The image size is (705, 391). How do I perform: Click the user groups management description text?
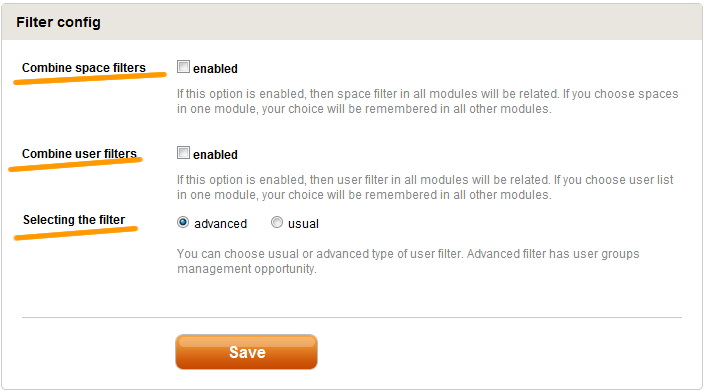tap(408, 261)
